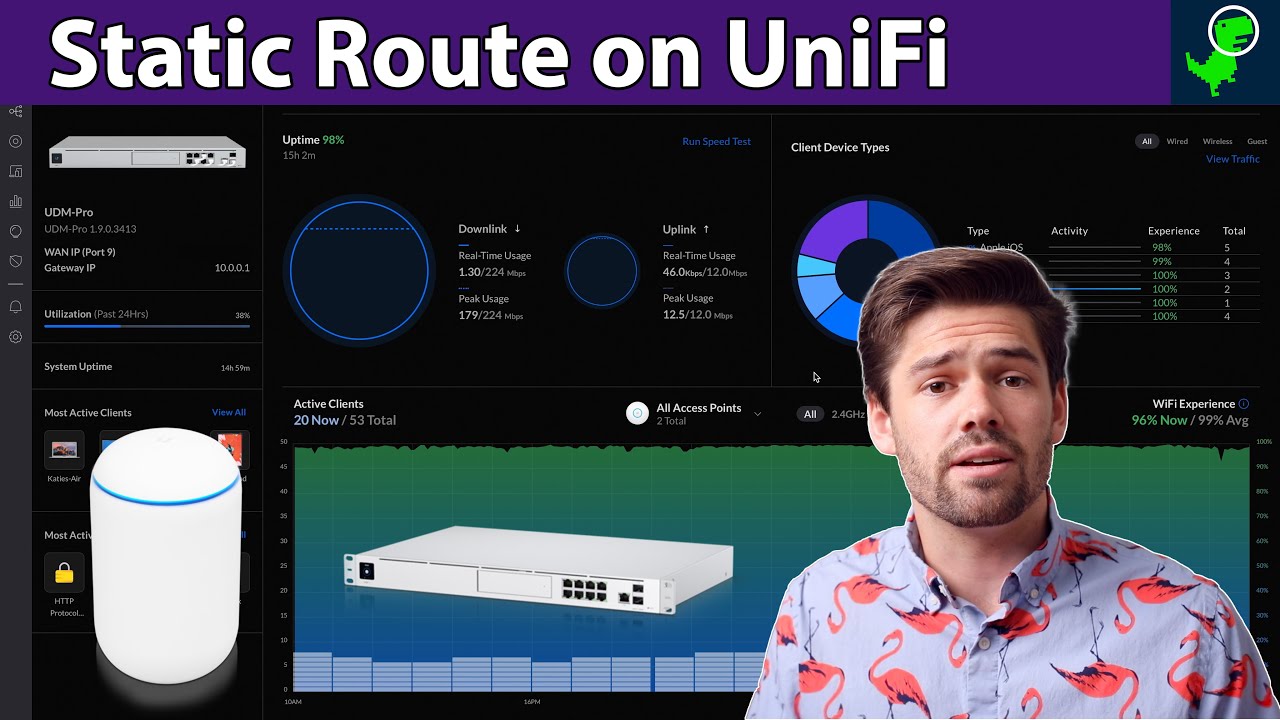
Task: Click the Uptime 98% label
Action: pos(313,140)
